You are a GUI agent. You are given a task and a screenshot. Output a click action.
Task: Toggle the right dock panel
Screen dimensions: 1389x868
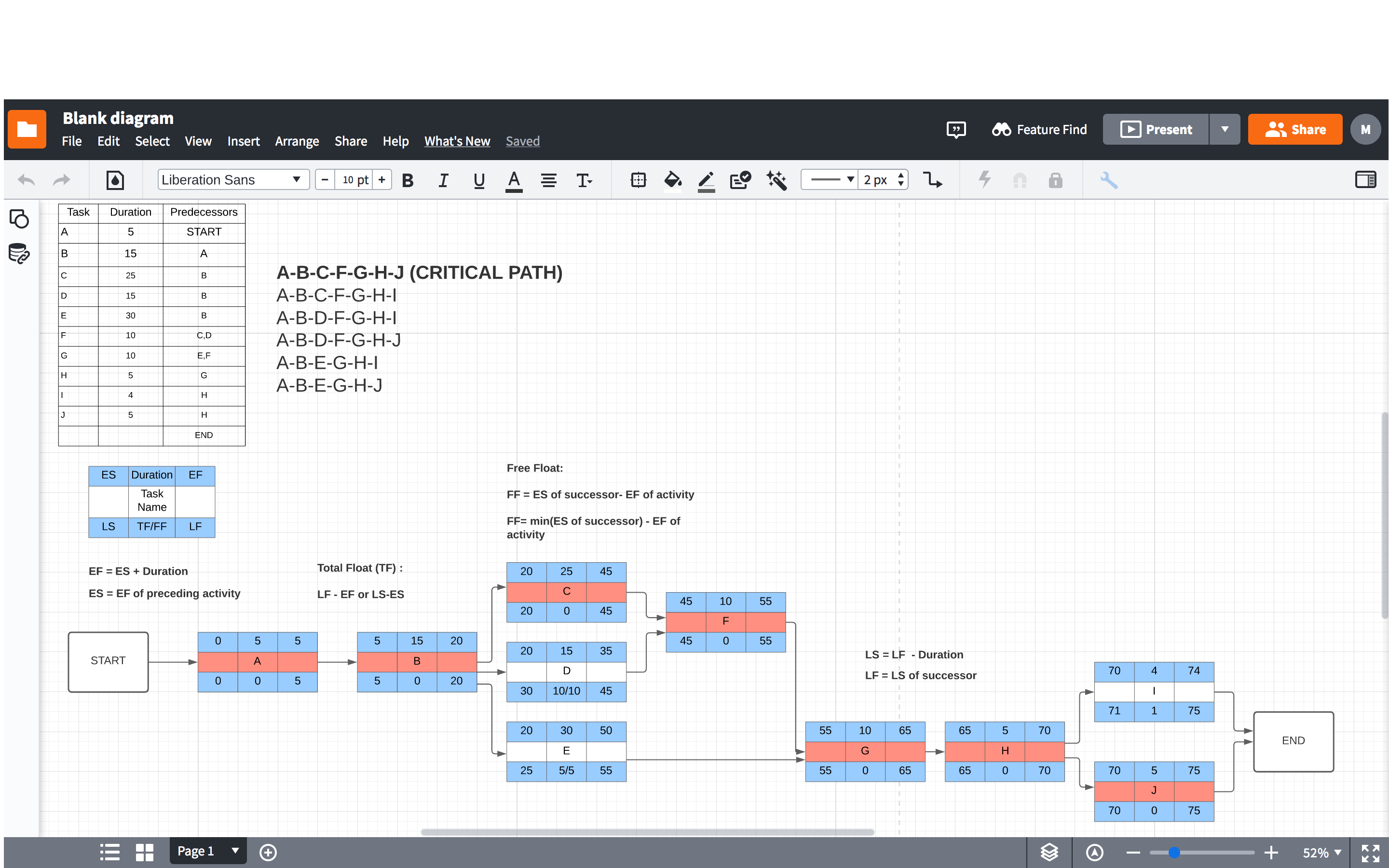coord(1365,180)
